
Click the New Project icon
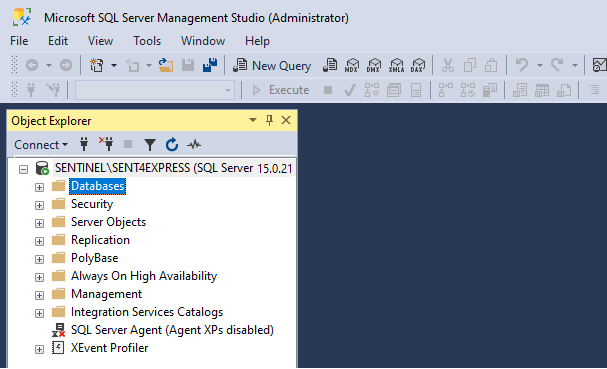[96, 65]
